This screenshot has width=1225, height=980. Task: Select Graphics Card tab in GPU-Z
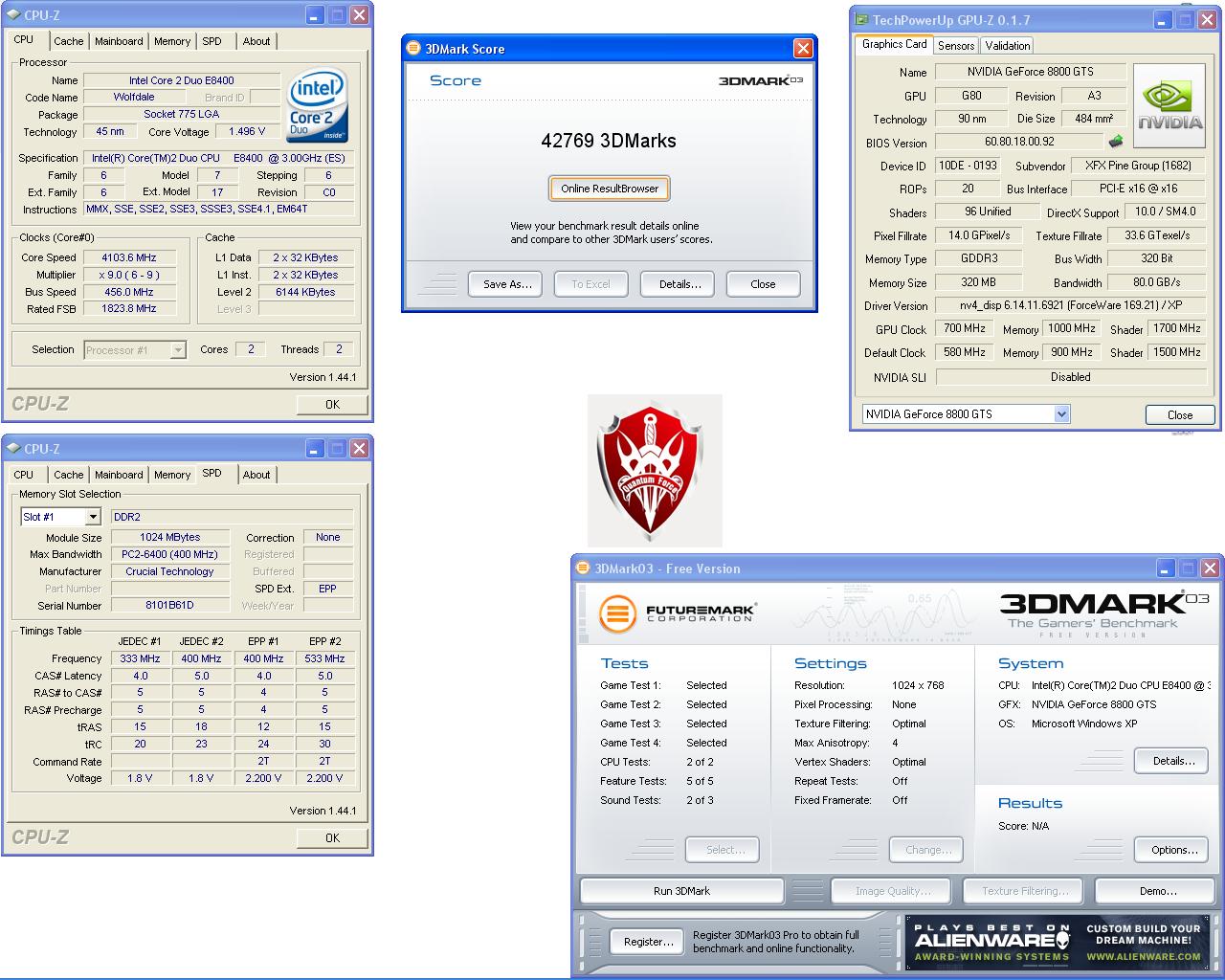tap(894, 44)
